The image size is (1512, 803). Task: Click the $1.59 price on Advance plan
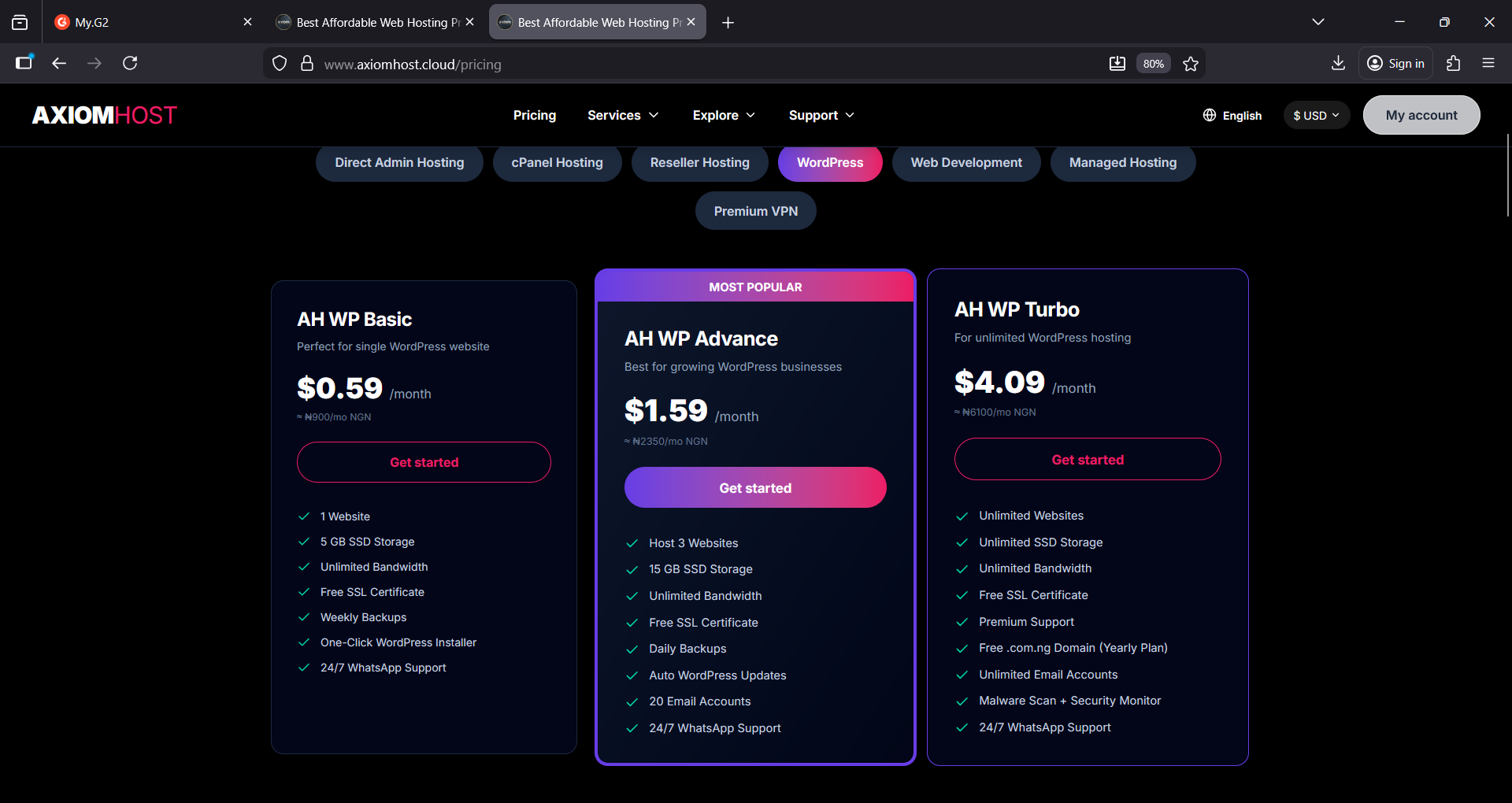[x=666, y=410]
